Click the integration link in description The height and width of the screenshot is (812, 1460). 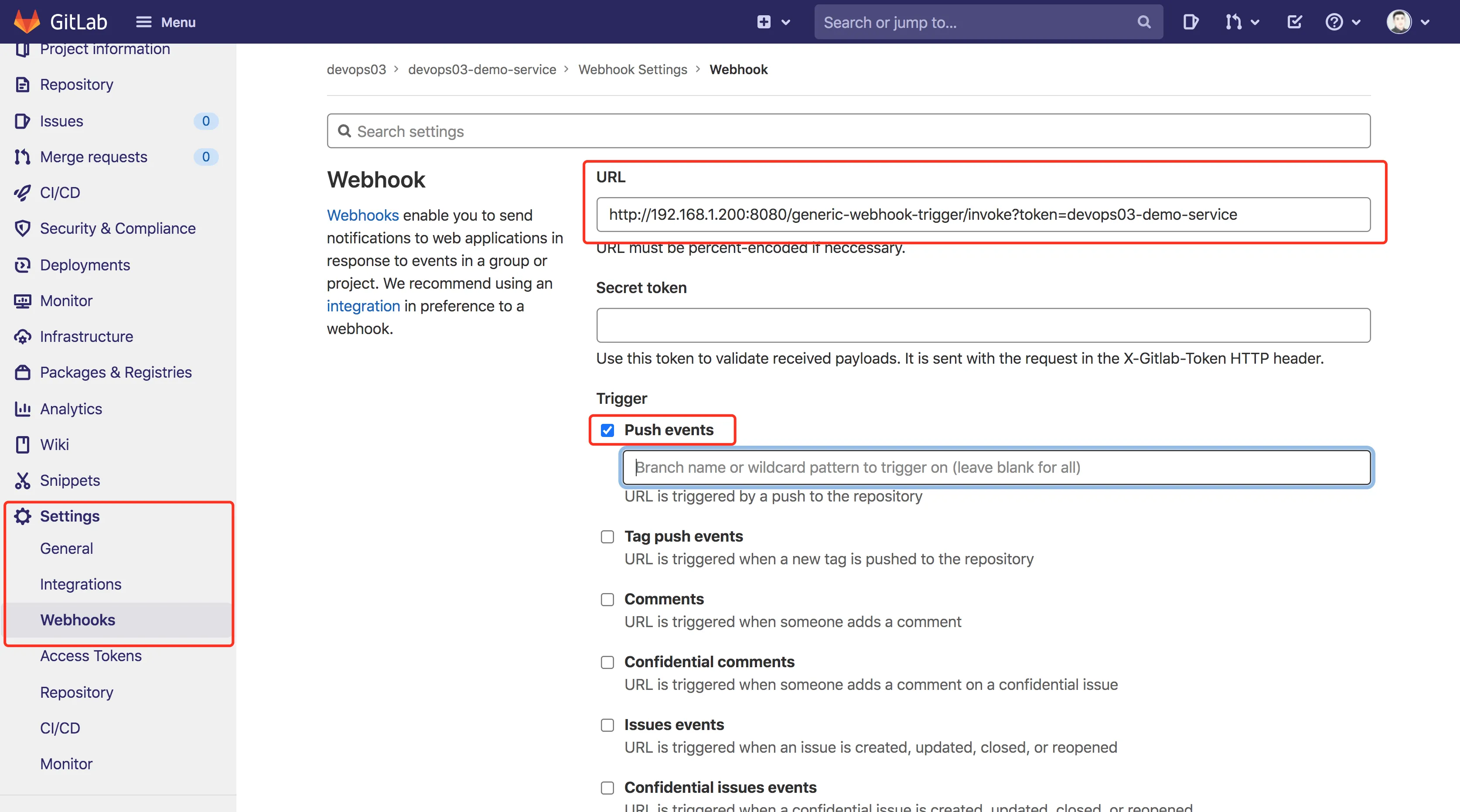tap(363, 306)
